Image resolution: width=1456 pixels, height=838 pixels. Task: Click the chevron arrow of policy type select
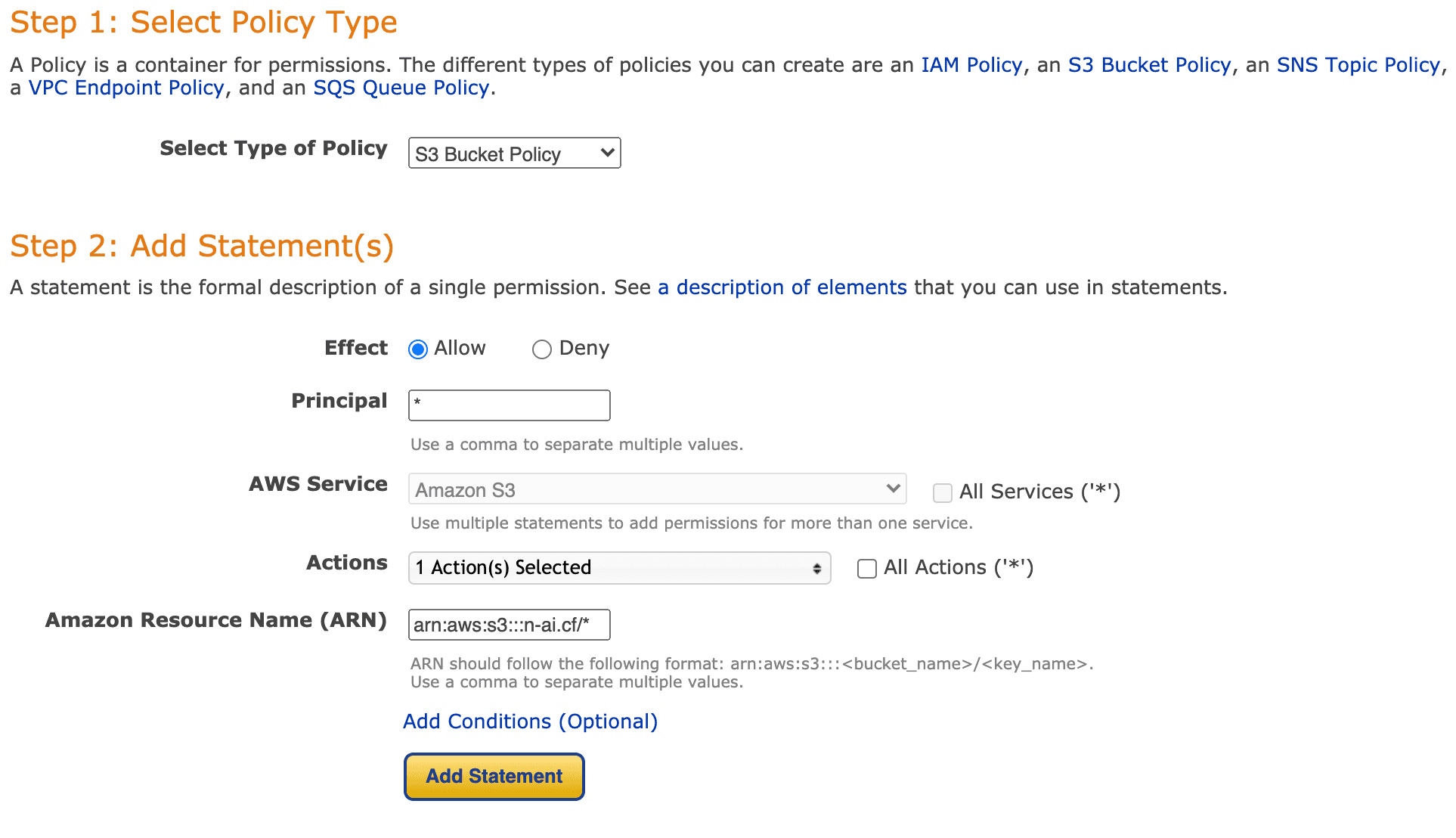tap(607, 154)
